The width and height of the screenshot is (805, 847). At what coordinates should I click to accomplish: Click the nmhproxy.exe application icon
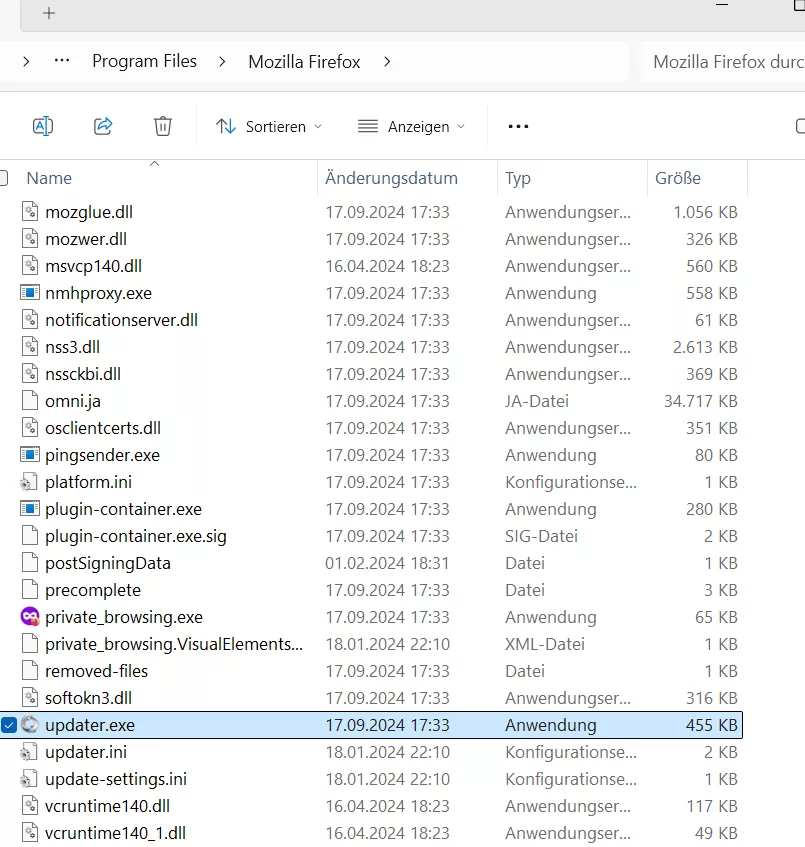click(x=30, y=293)
